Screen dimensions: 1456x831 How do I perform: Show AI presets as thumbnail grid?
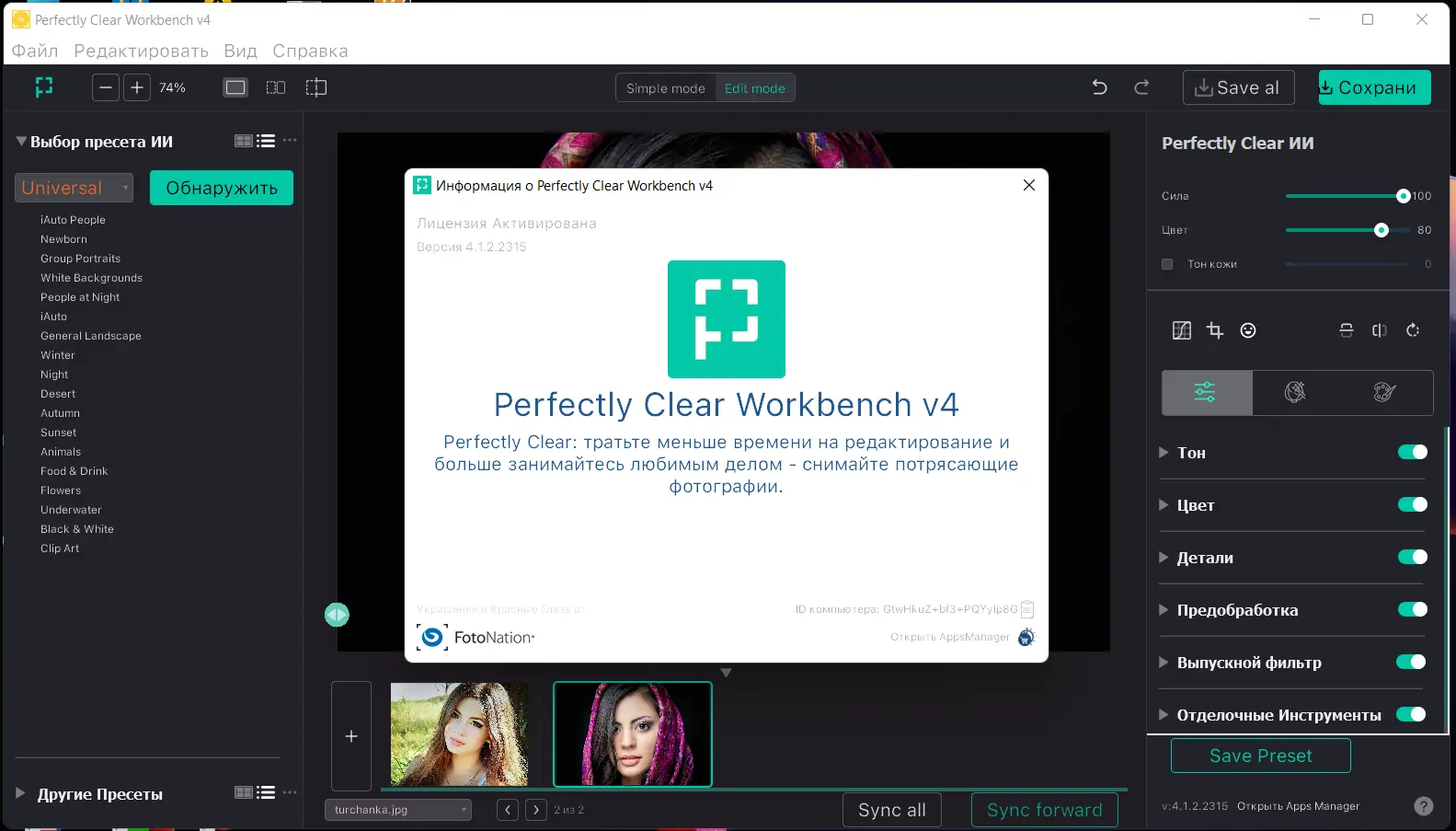[244, 141]
